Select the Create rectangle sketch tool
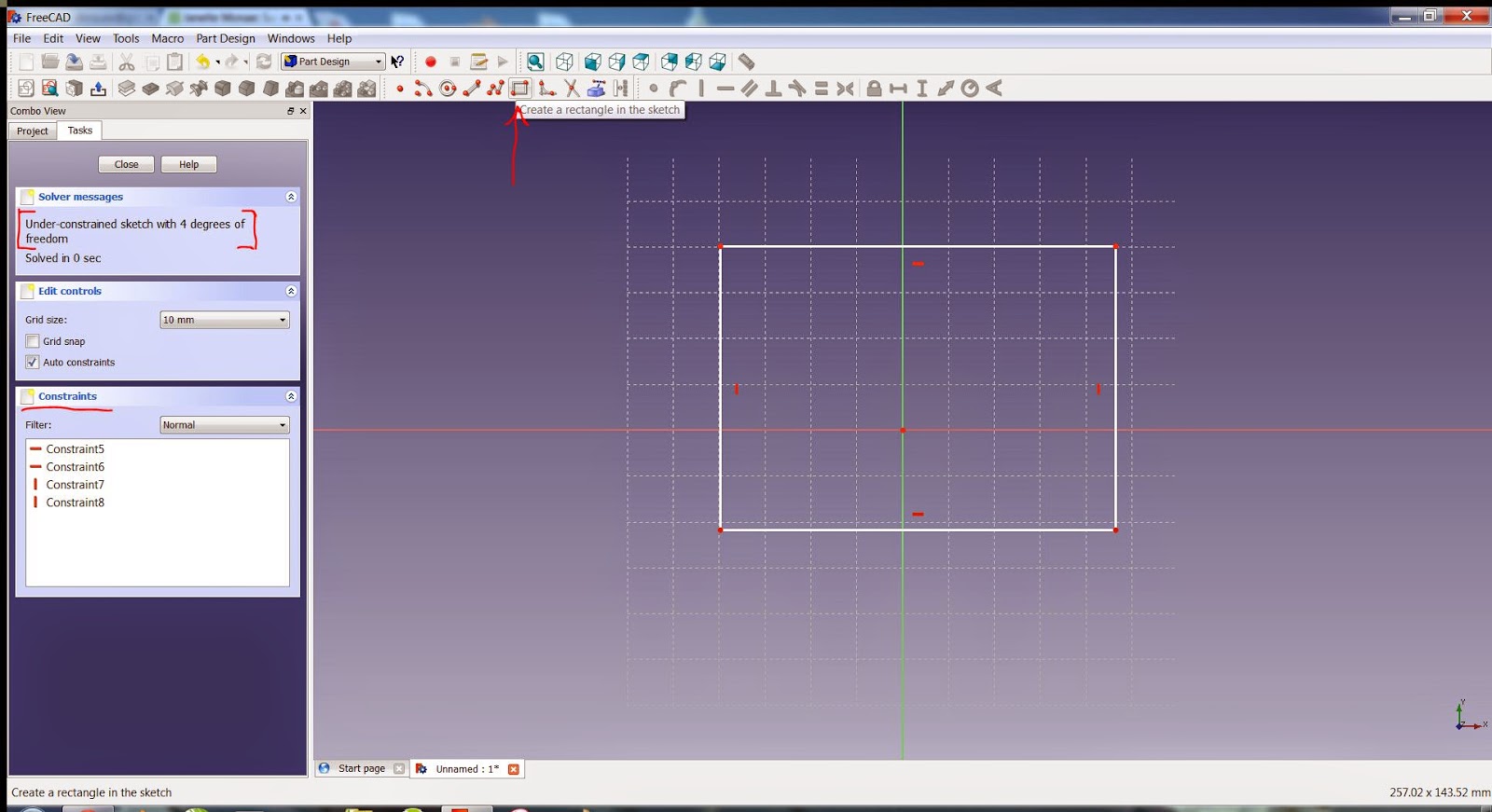Viewport: 1492px width, 812px height. (x=520, y=89)
